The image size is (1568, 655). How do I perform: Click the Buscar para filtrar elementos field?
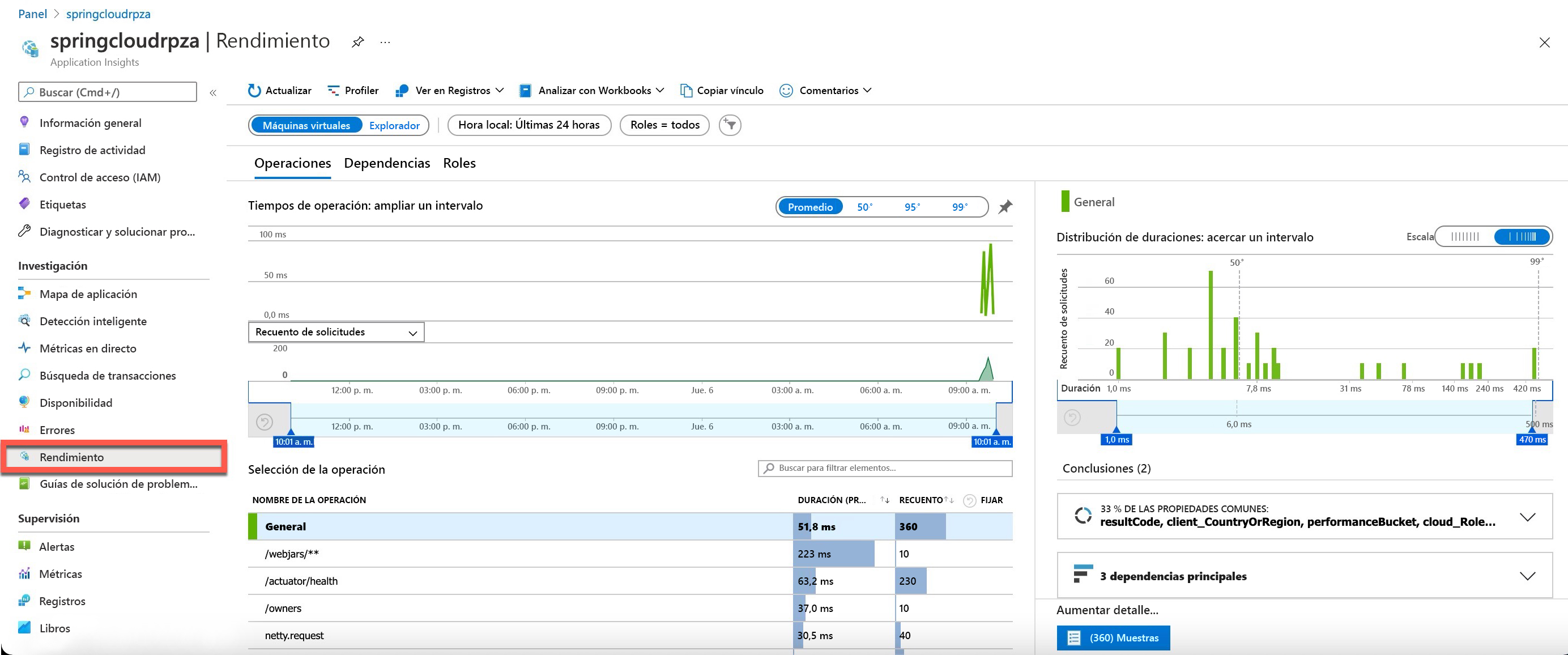885,468
